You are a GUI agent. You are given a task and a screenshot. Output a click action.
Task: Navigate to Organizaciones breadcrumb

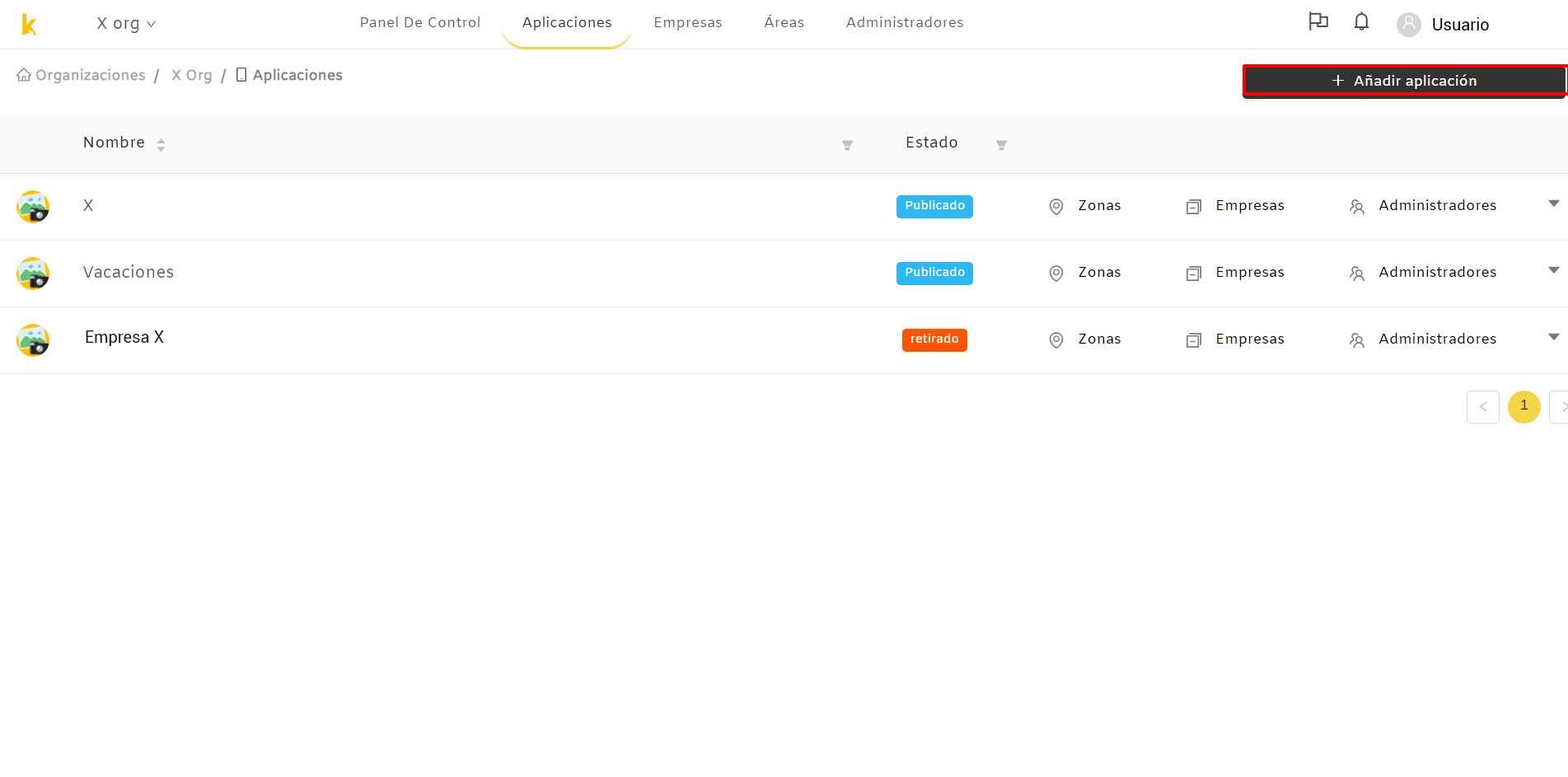91,75
